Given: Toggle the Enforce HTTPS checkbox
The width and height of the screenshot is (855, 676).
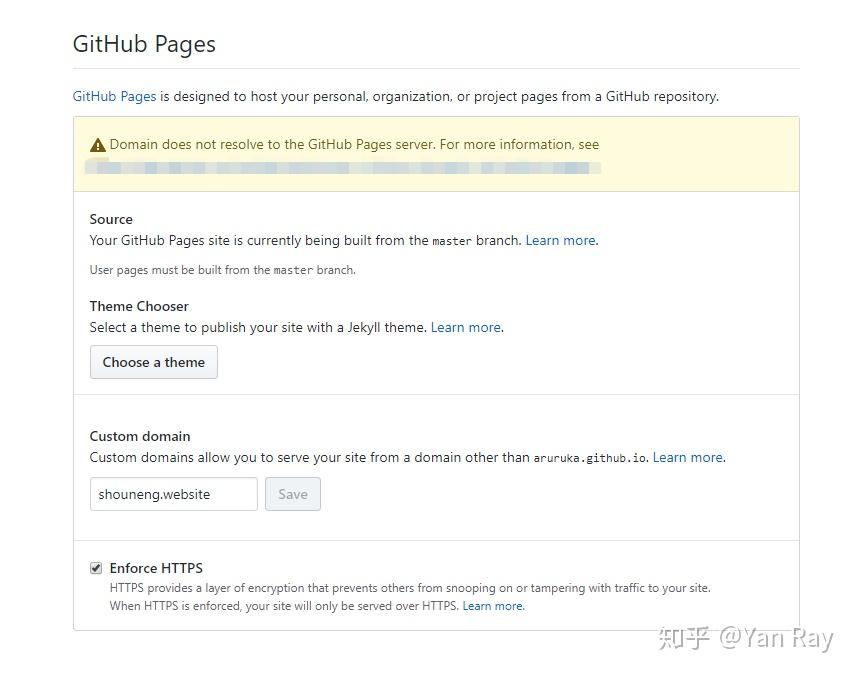Looking at the screenshot, I should point(96,568).
